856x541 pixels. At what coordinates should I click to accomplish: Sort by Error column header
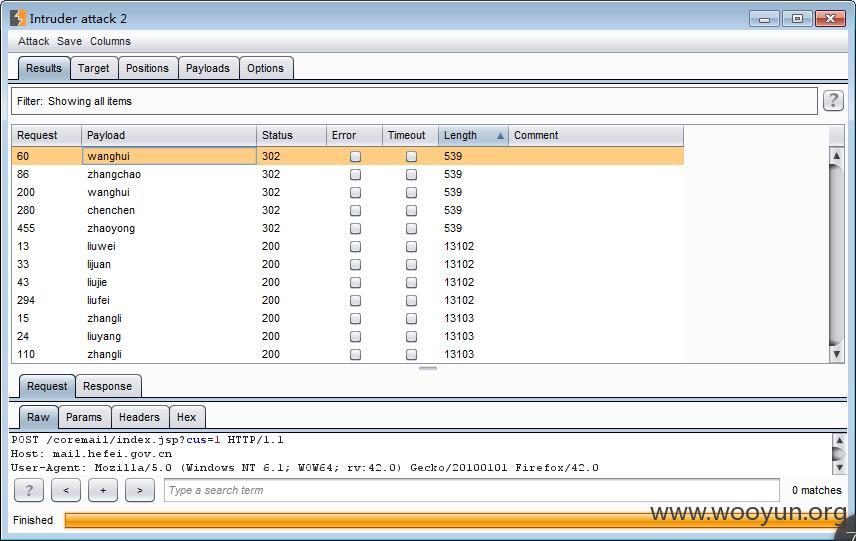coord(354,135)
